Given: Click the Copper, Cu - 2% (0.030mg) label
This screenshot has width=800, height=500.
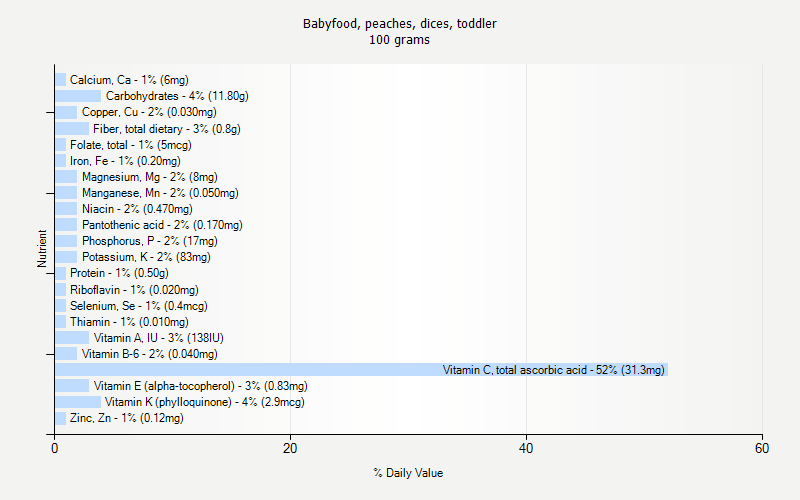Looking at the screenshot, I should 149,112.
